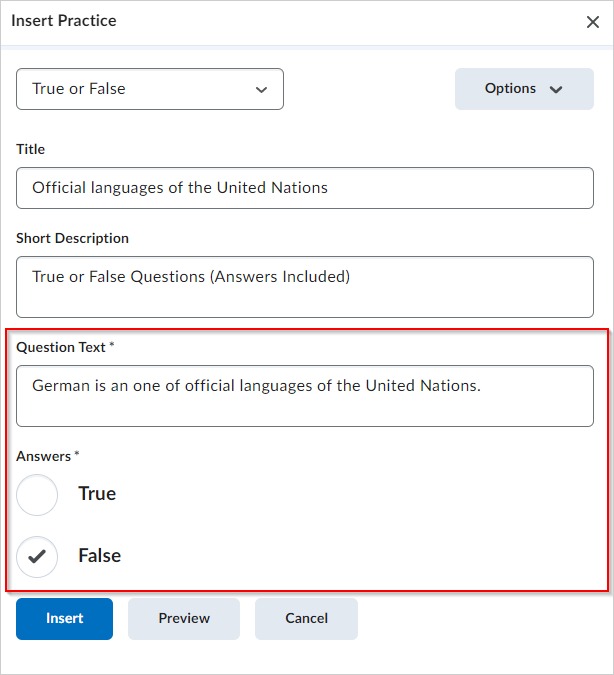
Task: Click the chevron in practice type selector
Action: pos(261,90)
